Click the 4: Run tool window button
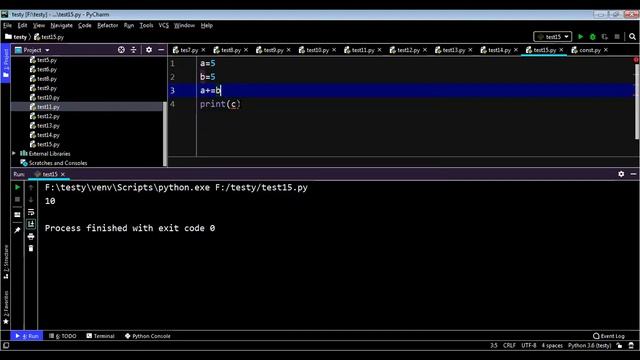Viewport: 640px width, 360px height. point(27,336)
